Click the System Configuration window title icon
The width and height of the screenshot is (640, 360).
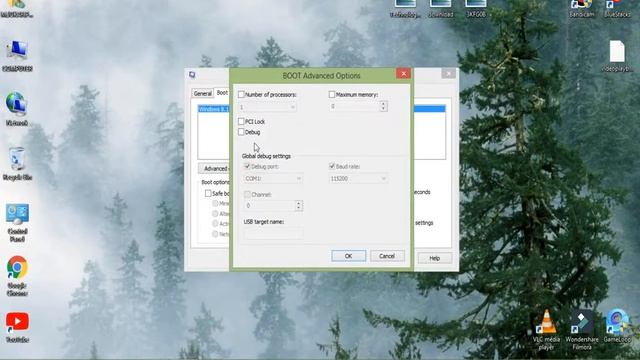coord(192,75)
